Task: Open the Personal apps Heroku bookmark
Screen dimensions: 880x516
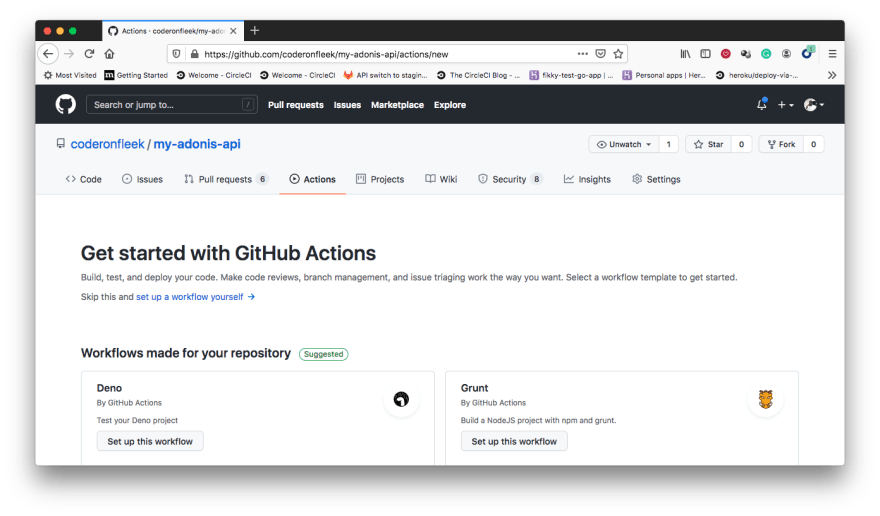Action: tap(664, 75)
